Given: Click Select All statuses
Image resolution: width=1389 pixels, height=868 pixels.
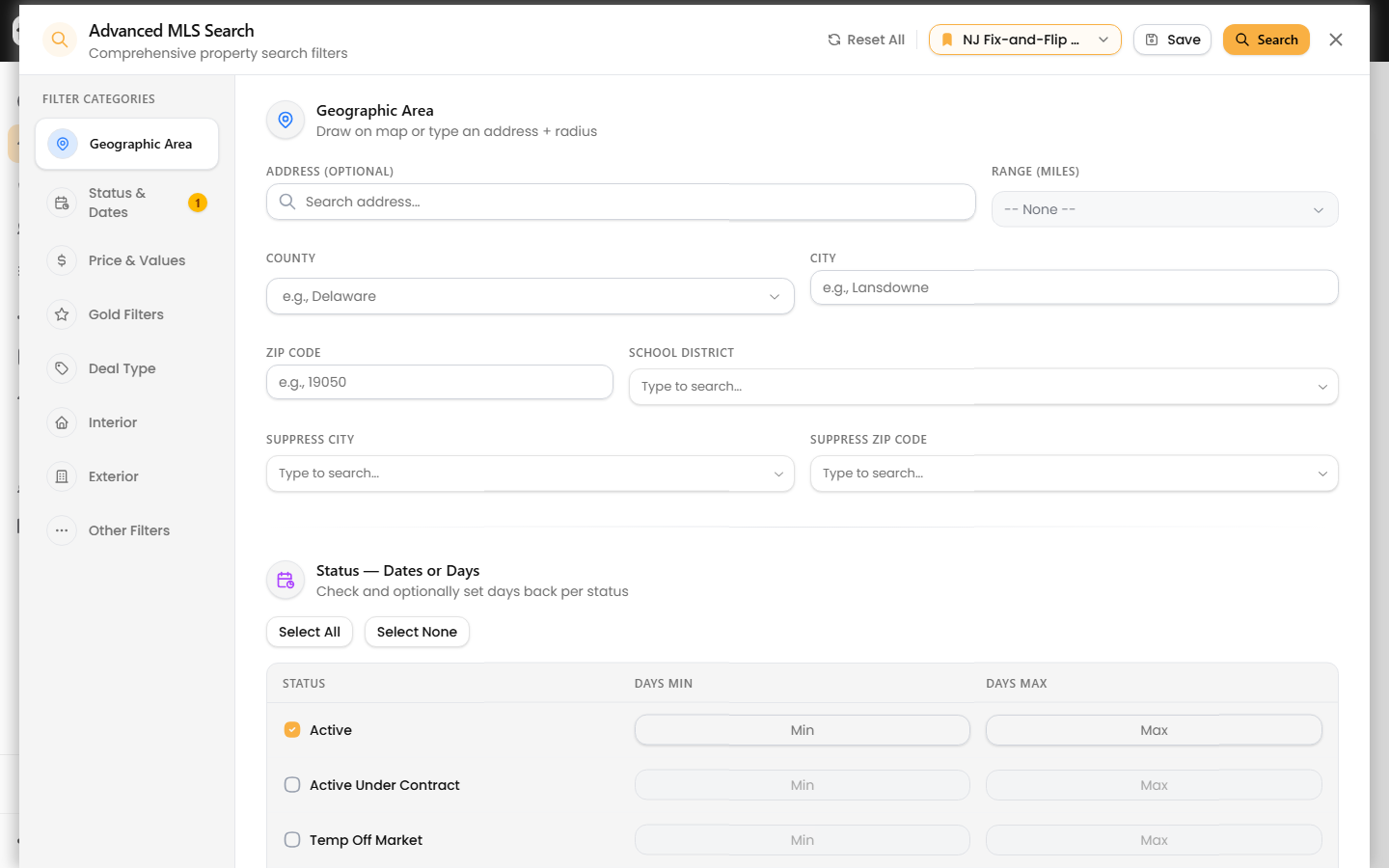Looking at the screenshot, I should coord(310,632).
